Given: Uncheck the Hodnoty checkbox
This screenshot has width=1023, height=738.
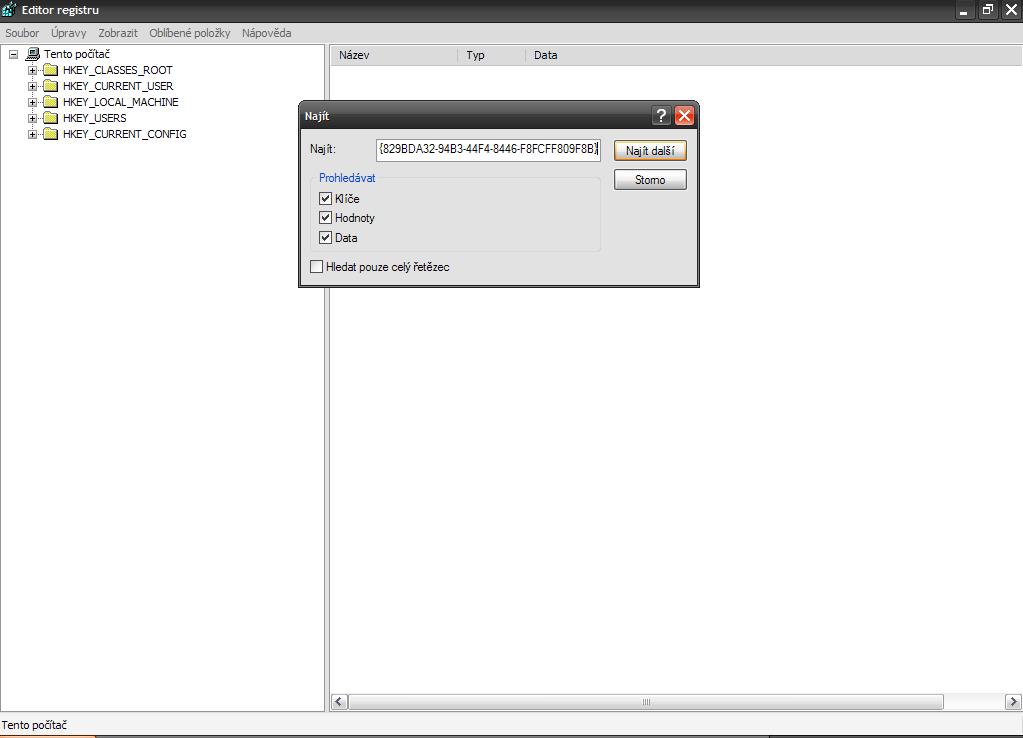Looking at the screenshot, I should [326, 217].
